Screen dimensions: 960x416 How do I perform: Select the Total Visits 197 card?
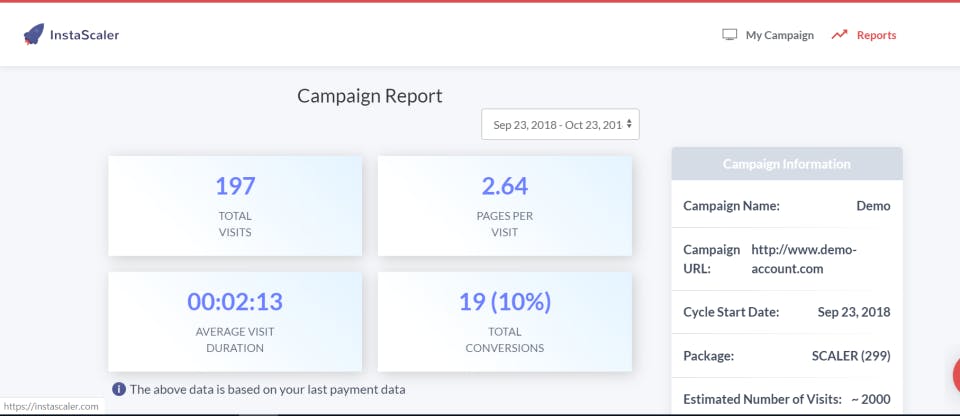point(235,206)
